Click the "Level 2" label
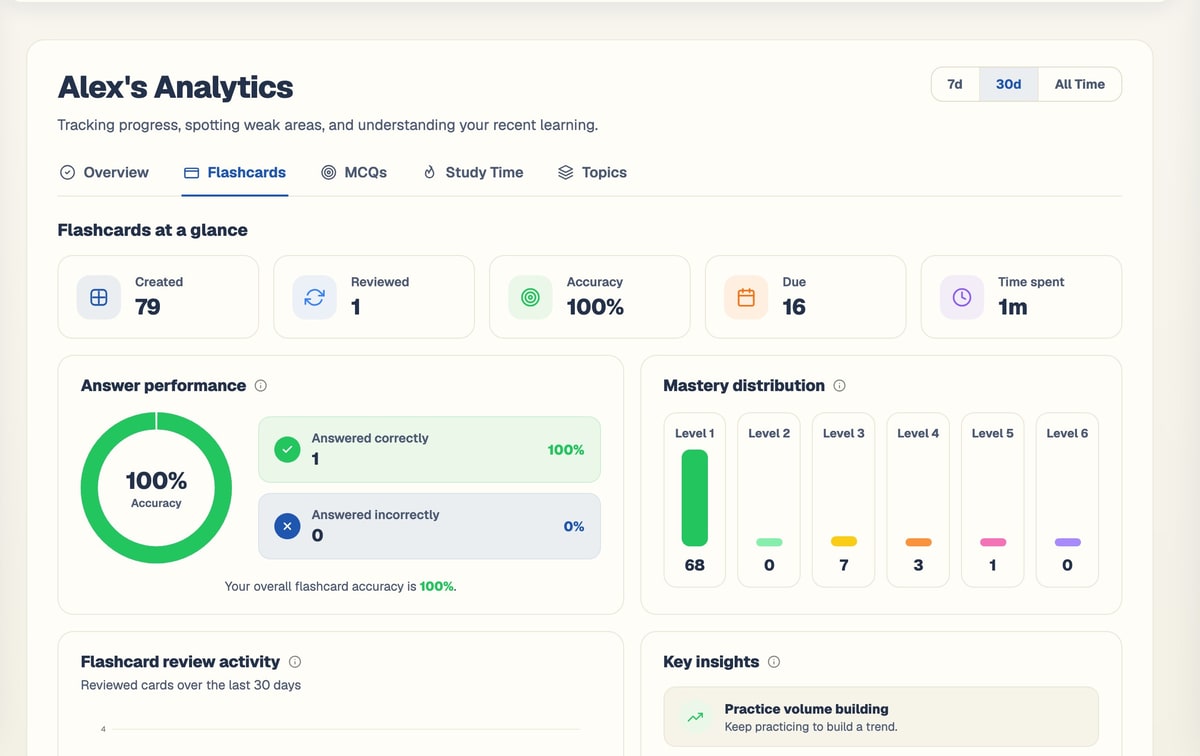Screen dimensions: 1200x756 click(x=769, y=433)
